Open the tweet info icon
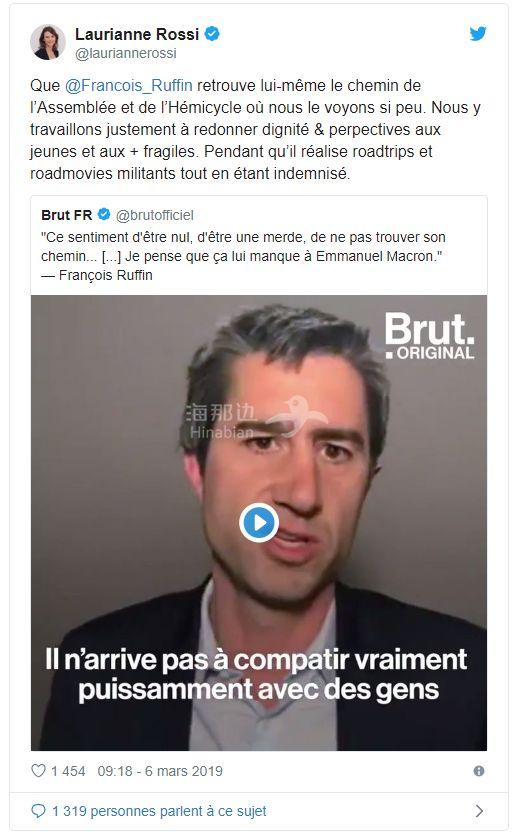The image size is (517, 839). click(x=479, y=771)
